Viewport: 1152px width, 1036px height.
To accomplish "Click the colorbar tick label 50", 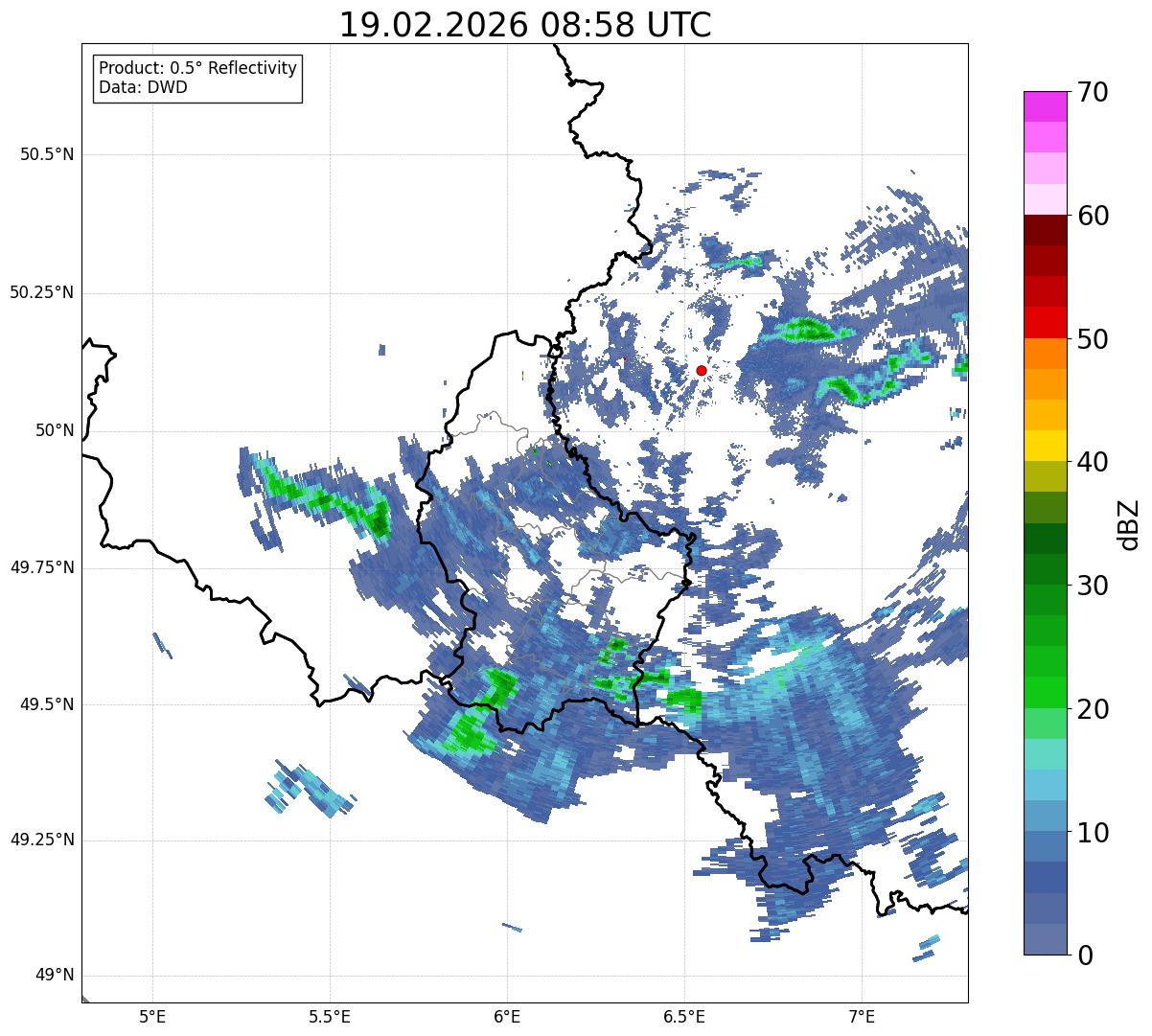I will tap(1093, 339).
